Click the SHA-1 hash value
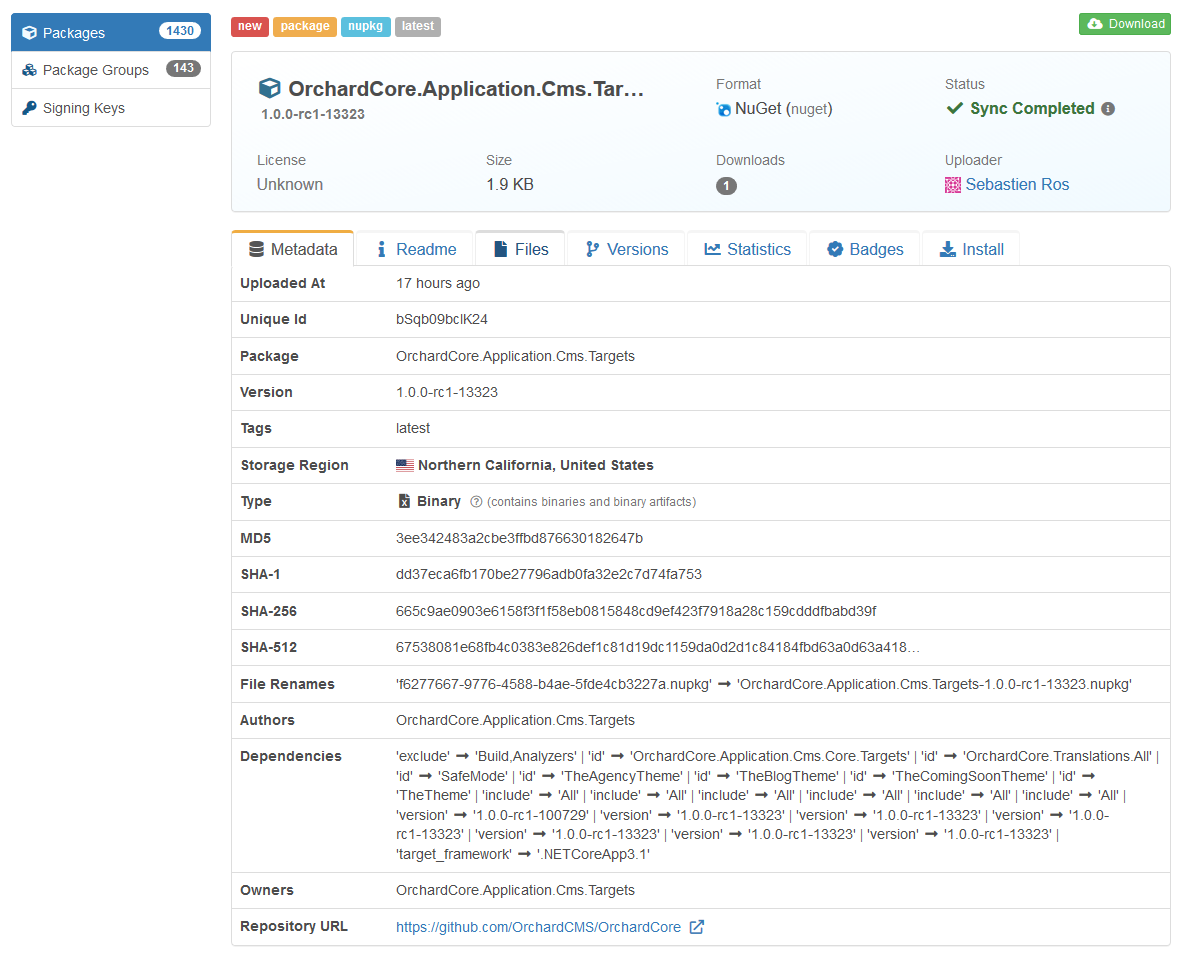The width and height of the screenshot is (1179, 954). [x=549, y=574]
